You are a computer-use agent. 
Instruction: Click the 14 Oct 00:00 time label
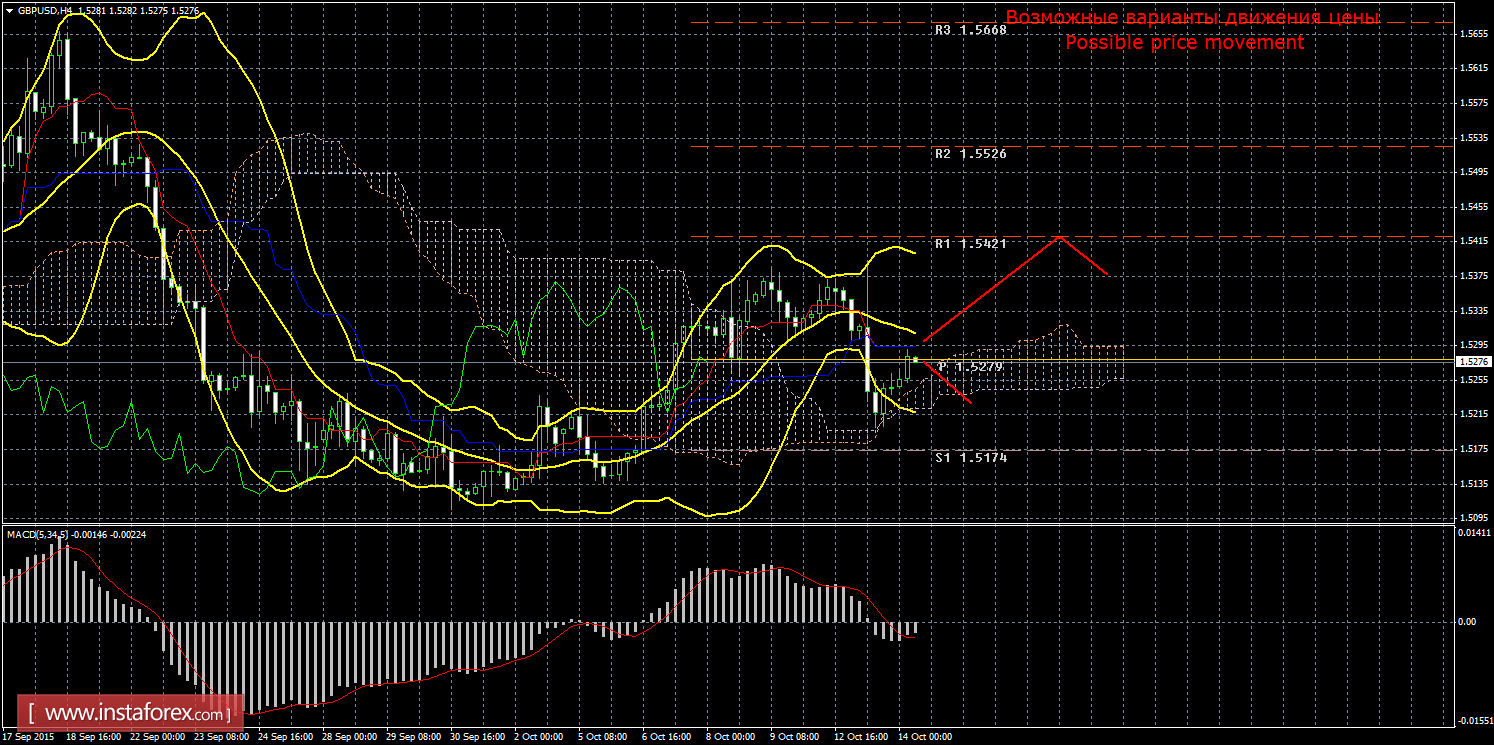(925, 737)
